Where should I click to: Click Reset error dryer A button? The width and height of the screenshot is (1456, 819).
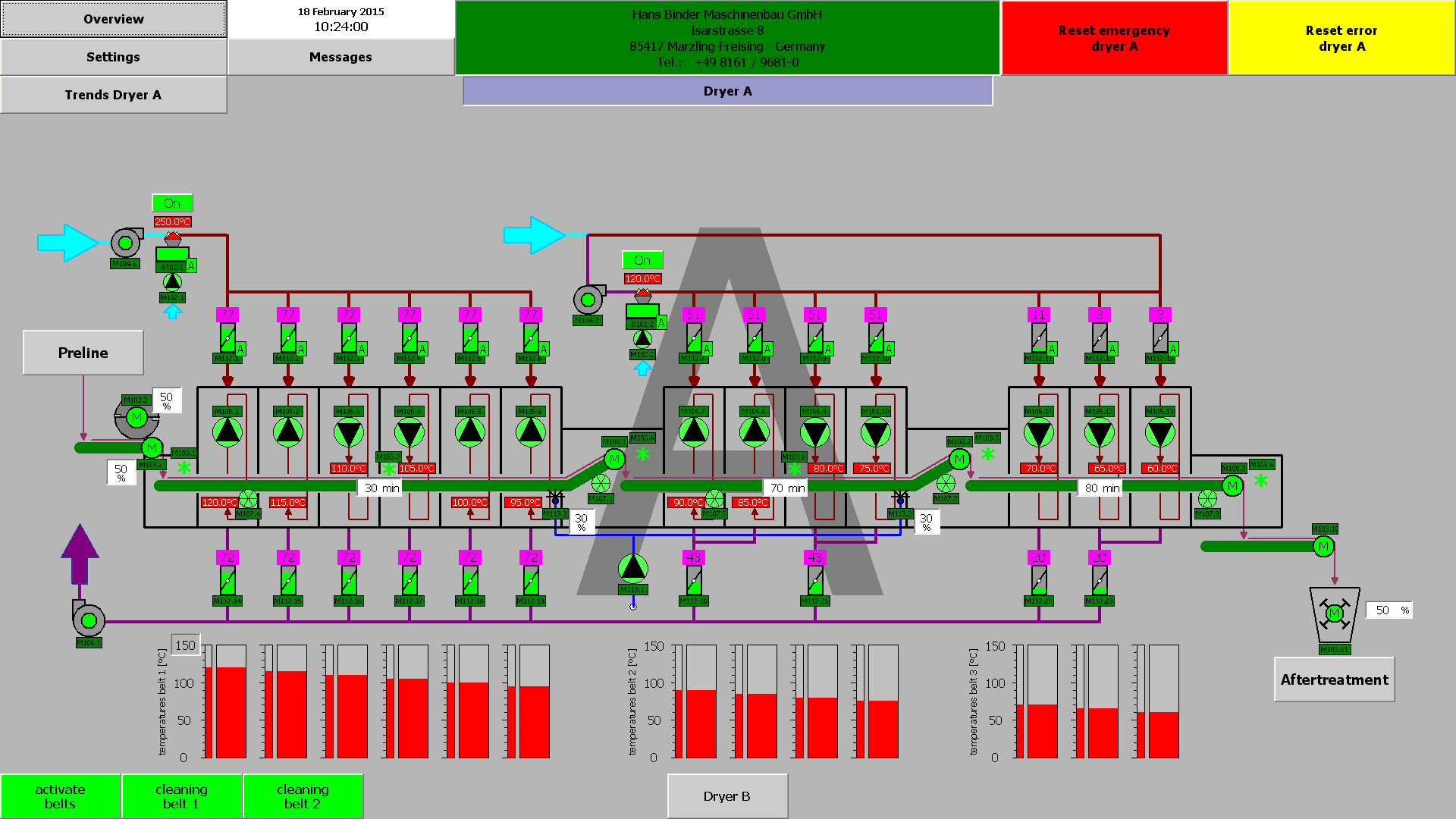(1341, 38)
